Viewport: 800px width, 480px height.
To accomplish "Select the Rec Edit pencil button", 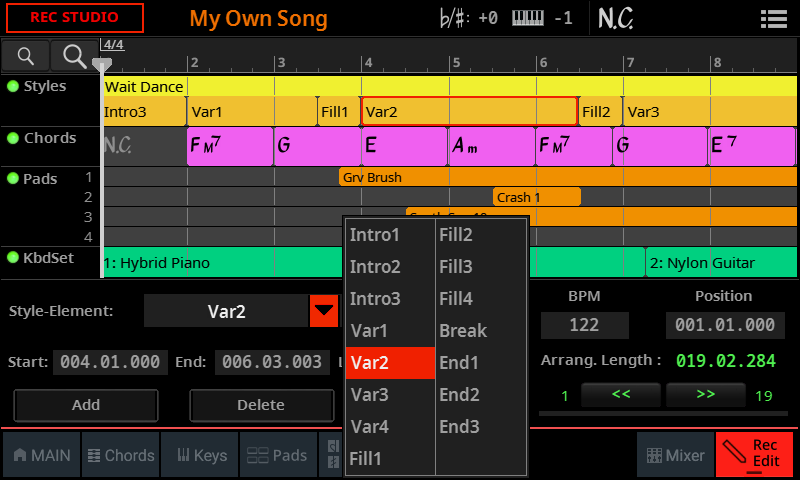I will (755, 454).
